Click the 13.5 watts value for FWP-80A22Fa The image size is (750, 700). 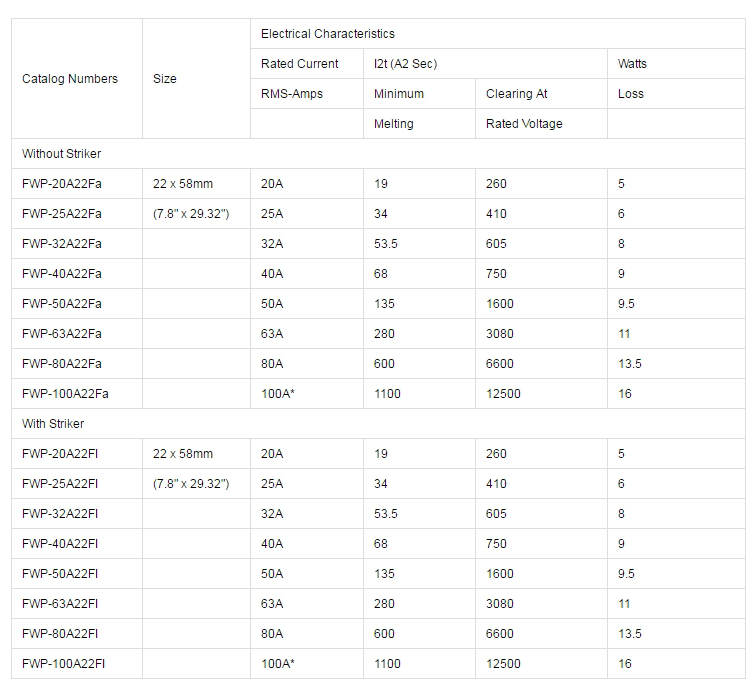(x=630, y=364)
